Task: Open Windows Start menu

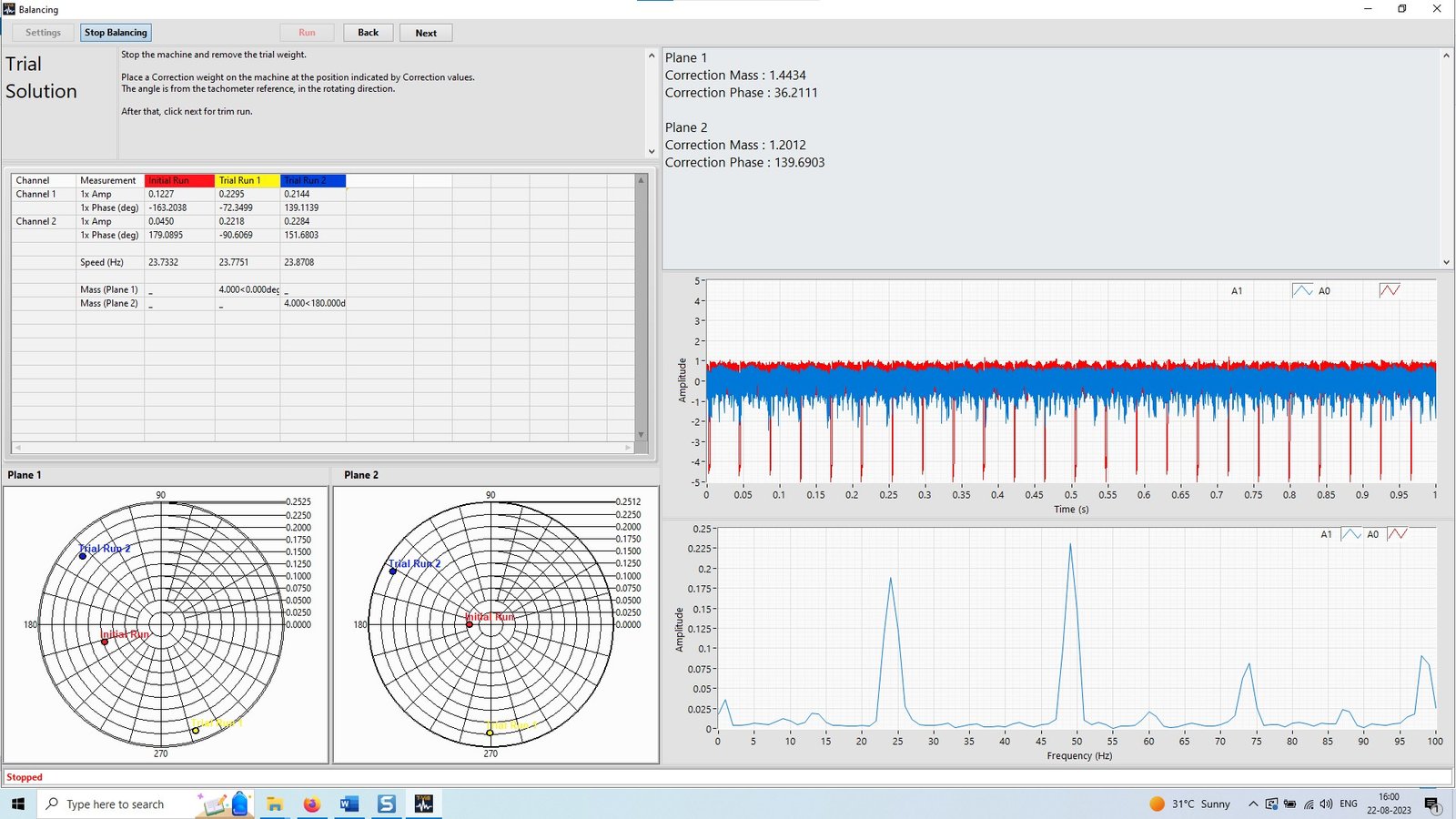Action: pyautogui.click(x=18, y=804)
